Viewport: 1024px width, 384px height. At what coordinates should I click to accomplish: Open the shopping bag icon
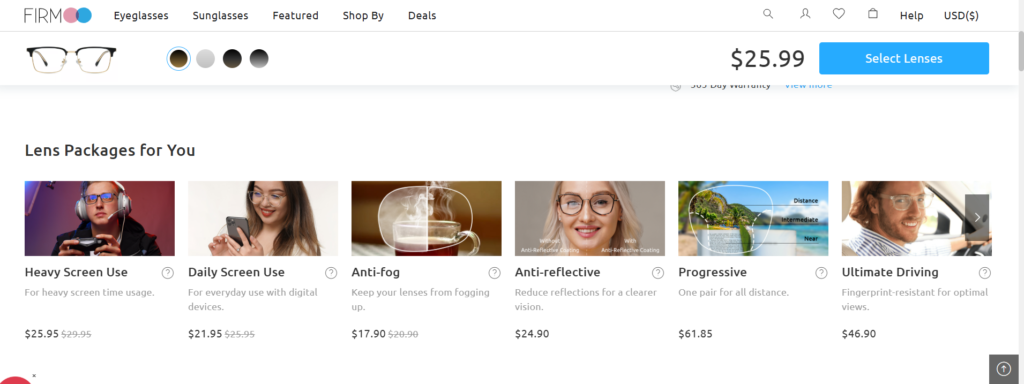[x=872, y=14]
